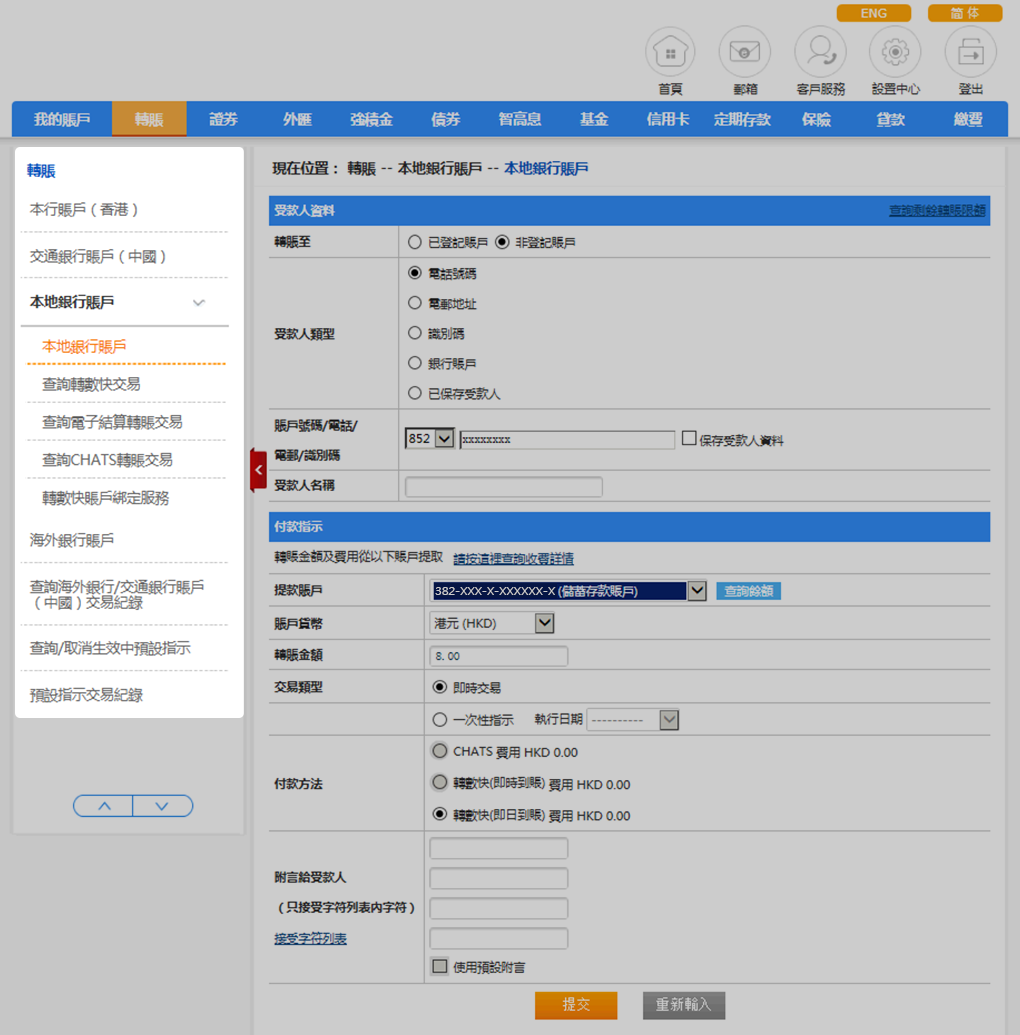Open 客戶服務 customer service icon
Image resolution: width=1020 pixels, height=1035 pixels.
820,53
